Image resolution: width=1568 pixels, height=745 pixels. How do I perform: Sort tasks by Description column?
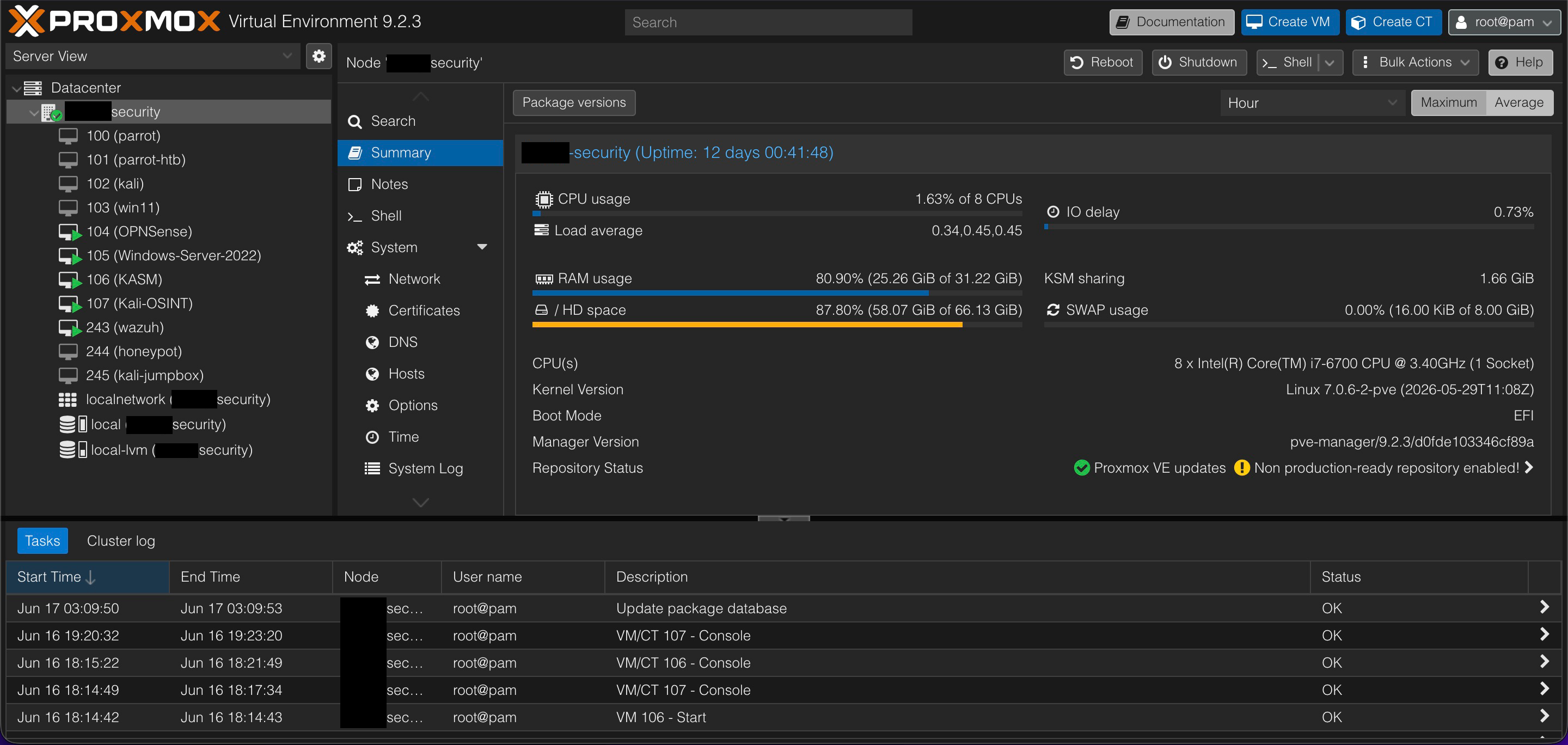(x=957, y=576)
